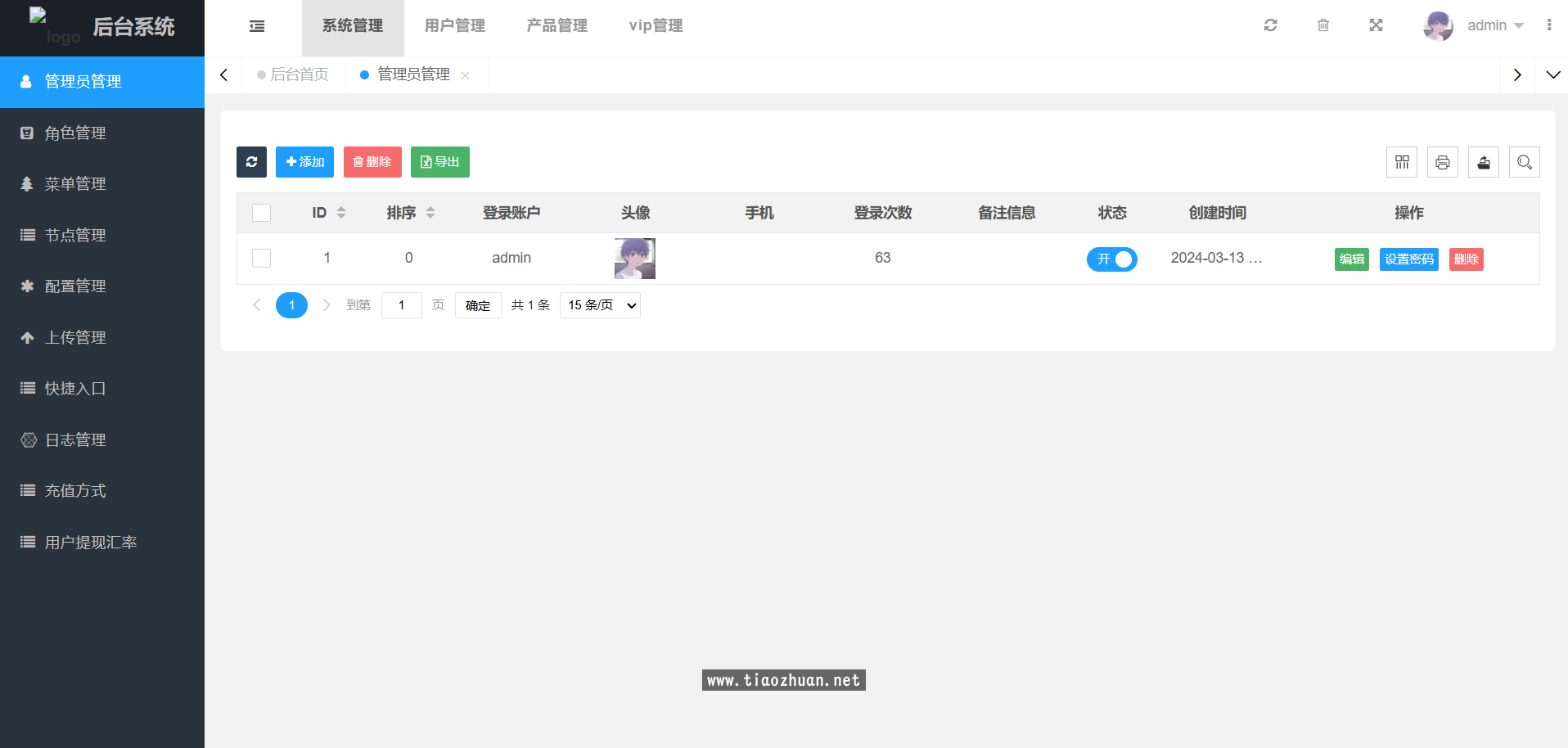This screenshot has height=748, width=1568.
Task: Switch to the 后台首页 tab
Action: (293, 74)
